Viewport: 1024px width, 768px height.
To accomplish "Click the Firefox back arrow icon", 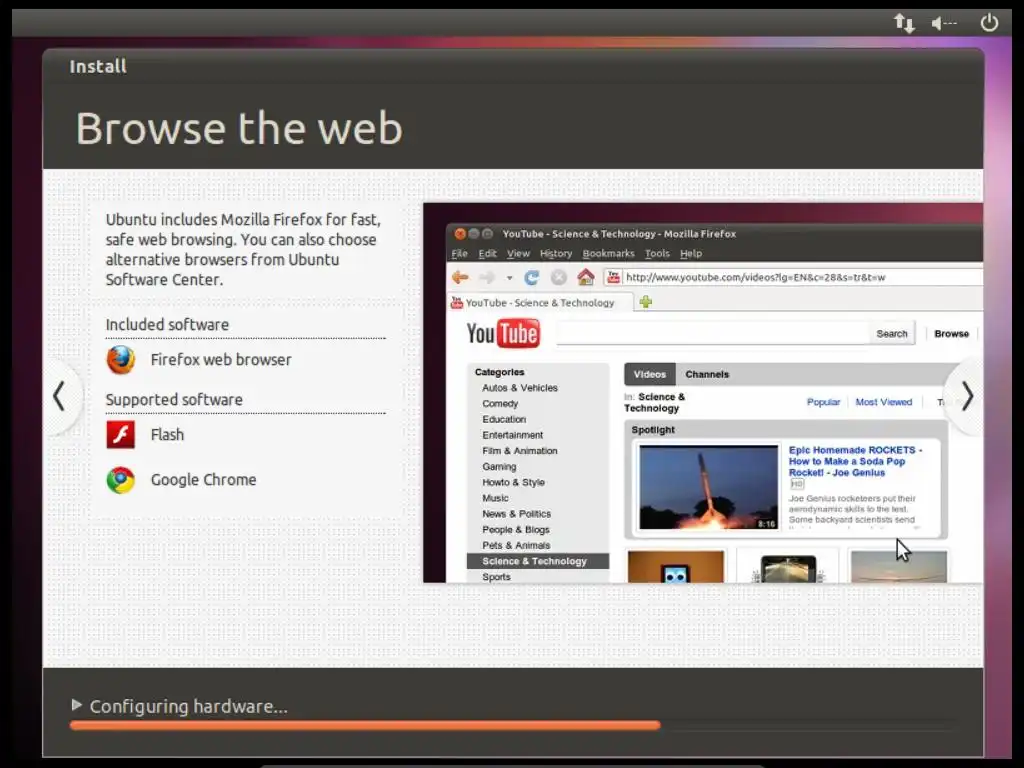I will pyautogui.click(x=460, y=278).
